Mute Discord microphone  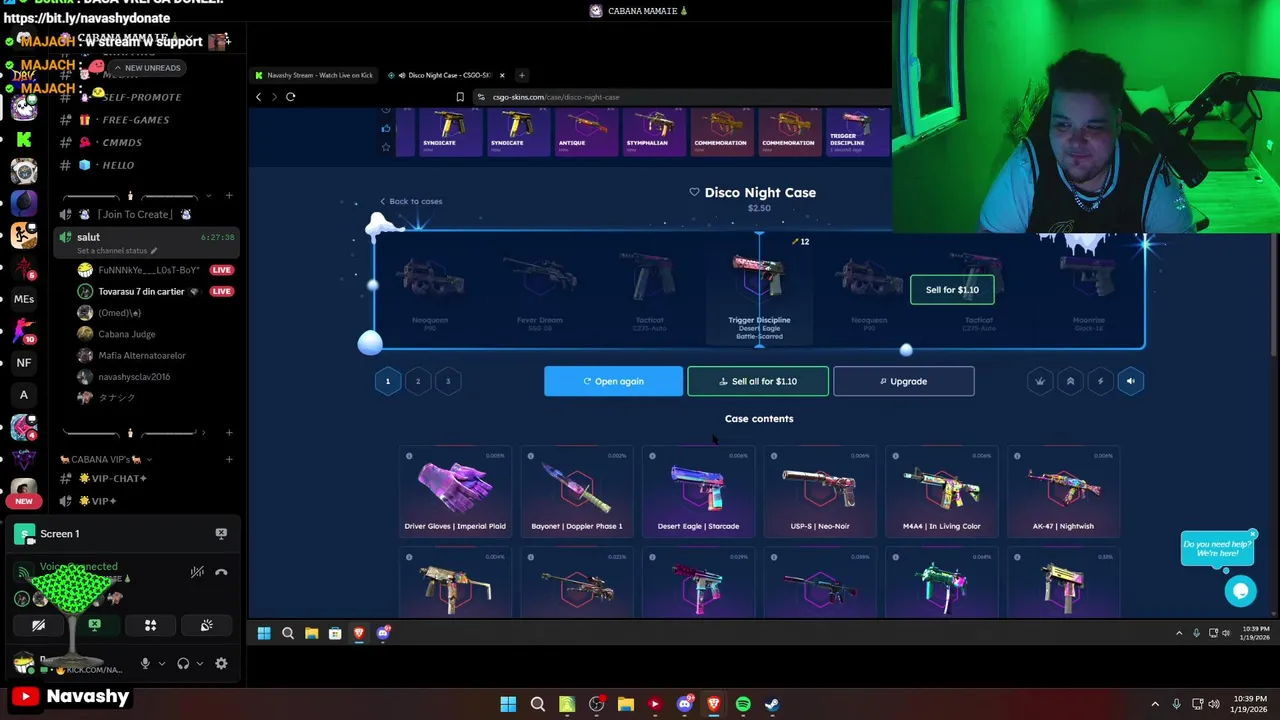coord(145,664)
